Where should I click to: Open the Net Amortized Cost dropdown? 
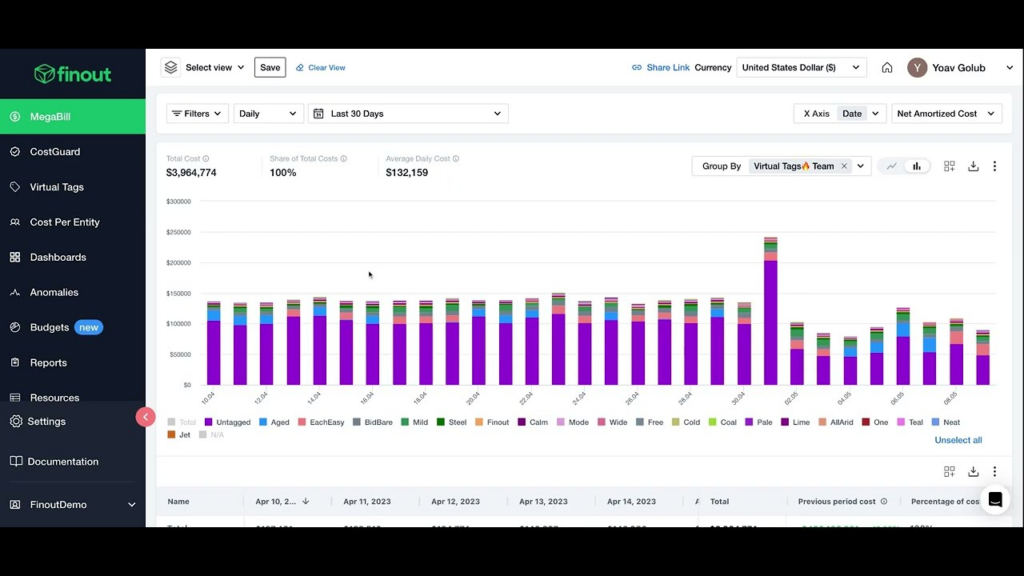(945, 113)
